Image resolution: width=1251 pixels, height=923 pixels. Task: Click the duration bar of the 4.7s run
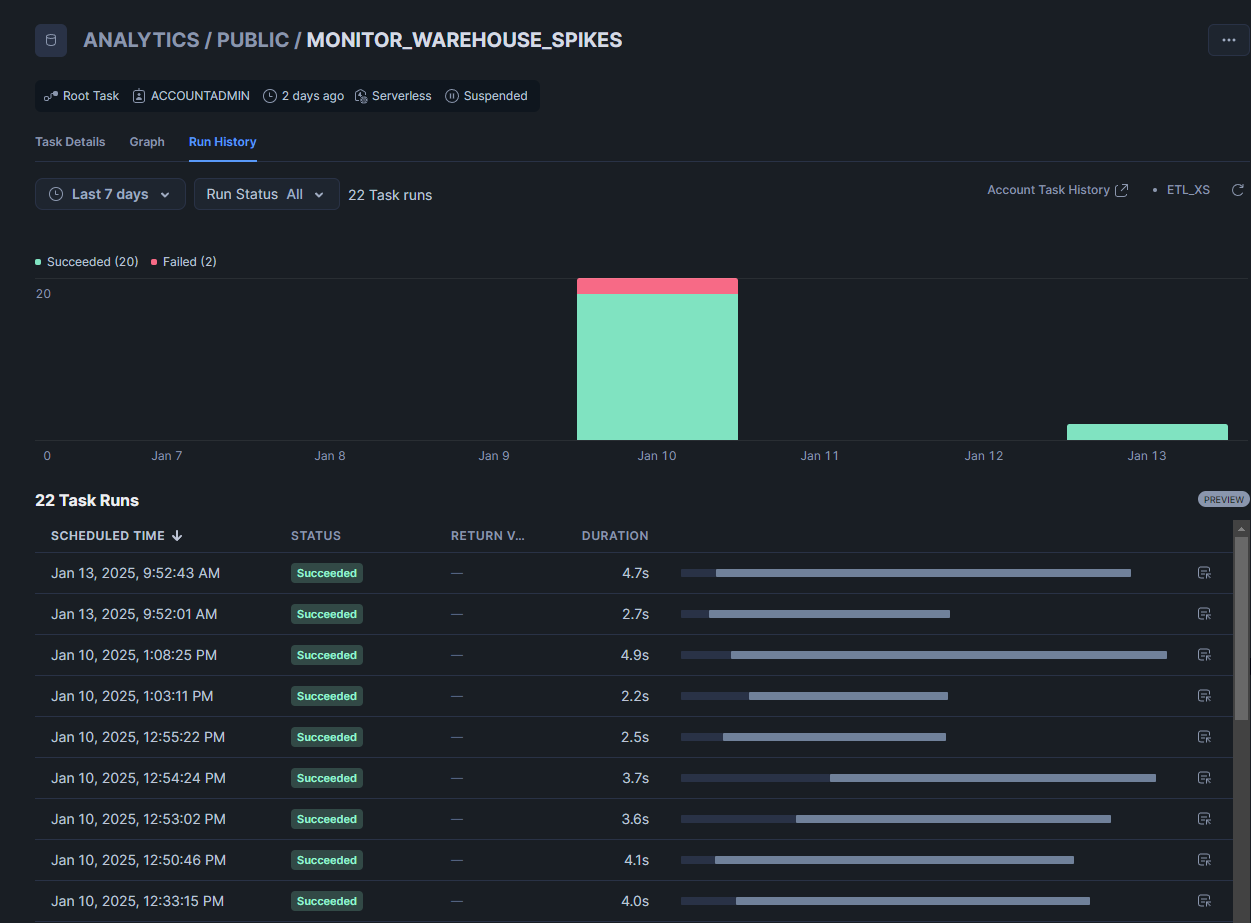(x=906, y=573)
